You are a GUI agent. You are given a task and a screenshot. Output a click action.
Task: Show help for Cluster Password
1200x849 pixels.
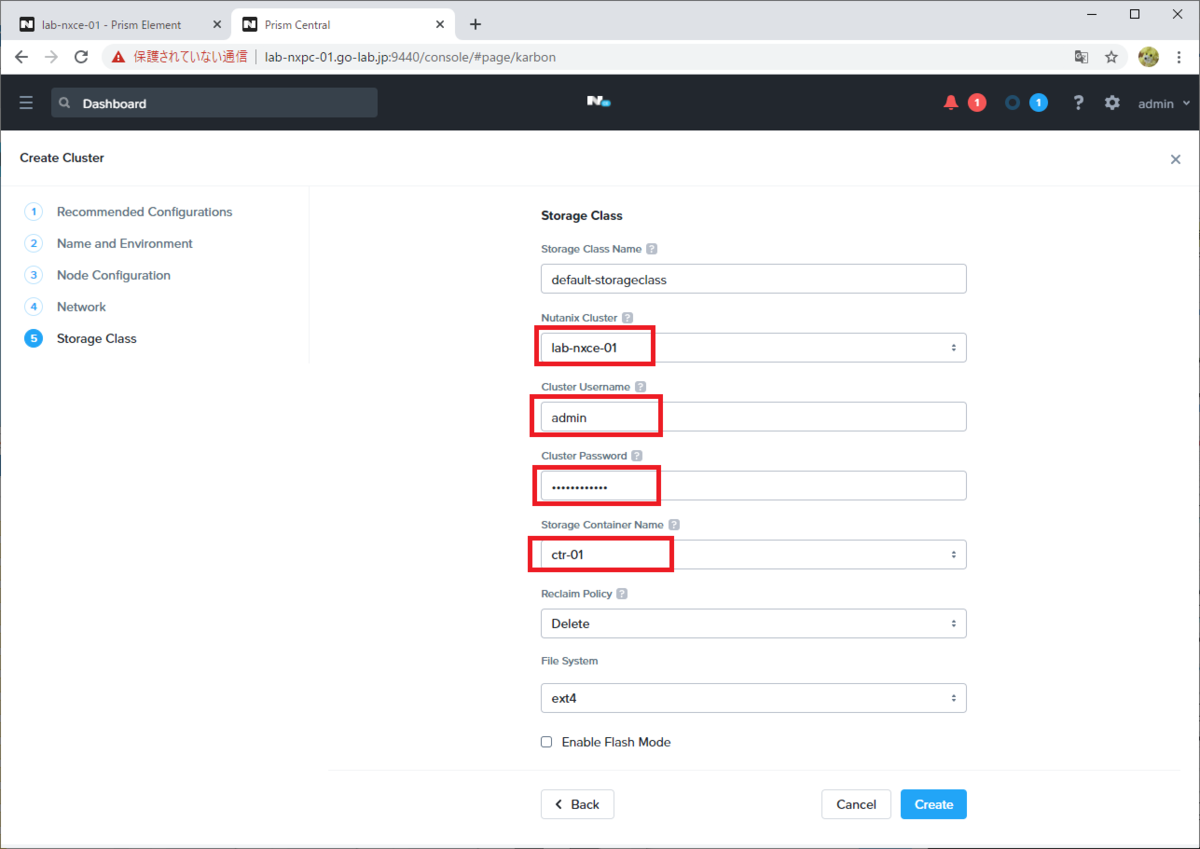click(637, 456)
